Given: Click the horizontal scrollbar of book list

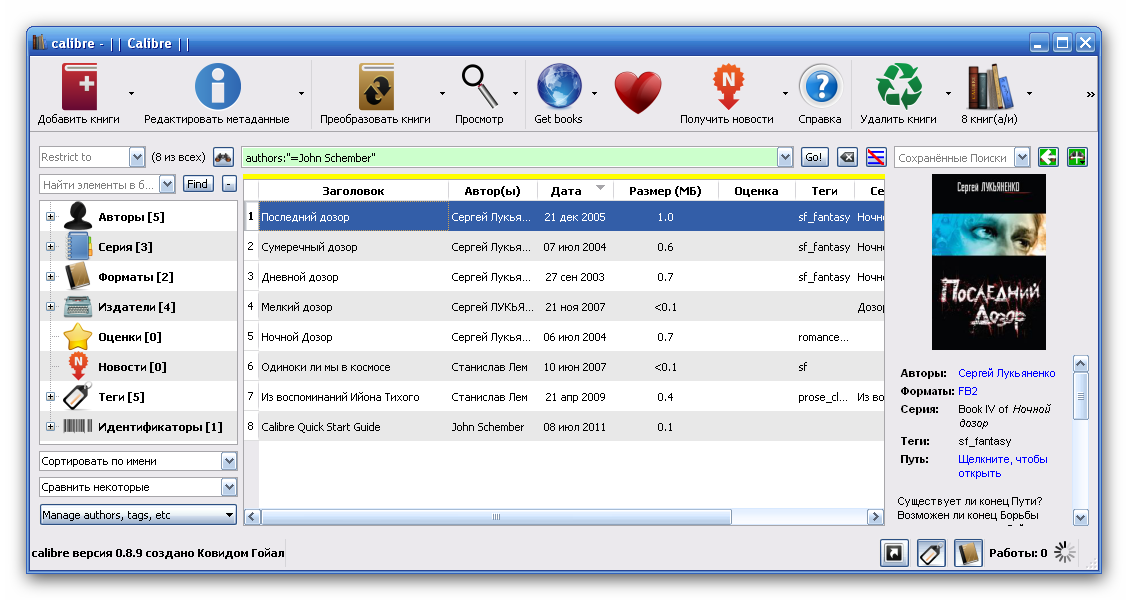Looking at the screenshot, I should [496, 517].
